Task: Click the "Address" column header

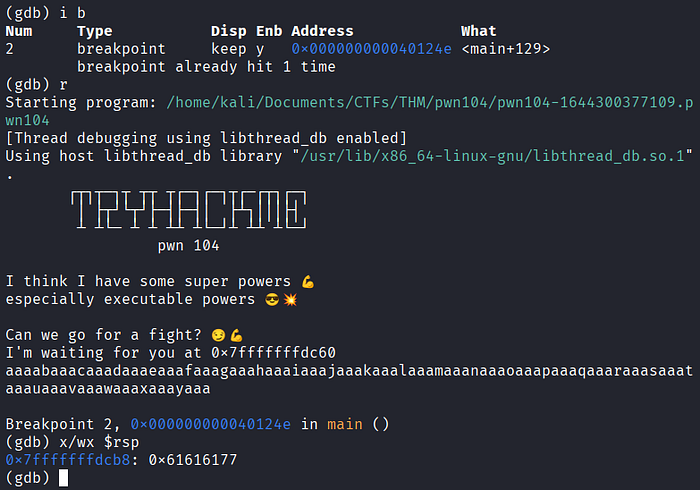Action: point(322,31)
